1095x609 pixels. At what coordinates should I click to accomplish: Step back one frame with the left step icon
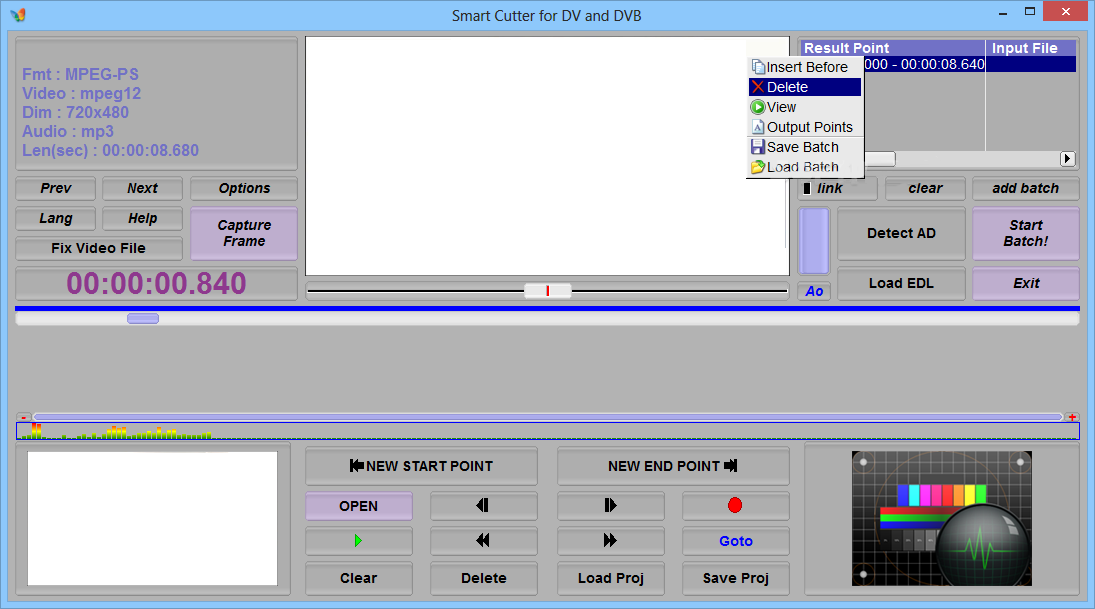(483, 505)
